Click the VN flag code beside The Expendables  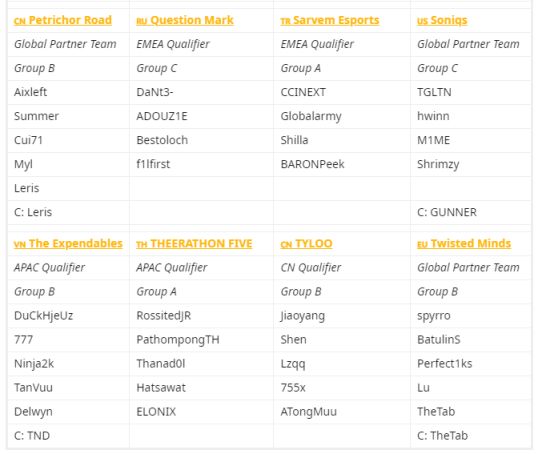click(20, 245)
